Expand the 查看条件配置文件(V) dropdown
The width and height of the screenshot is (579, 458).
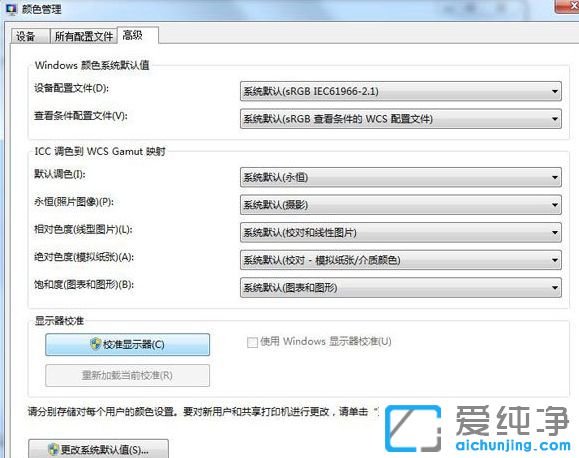401,119
